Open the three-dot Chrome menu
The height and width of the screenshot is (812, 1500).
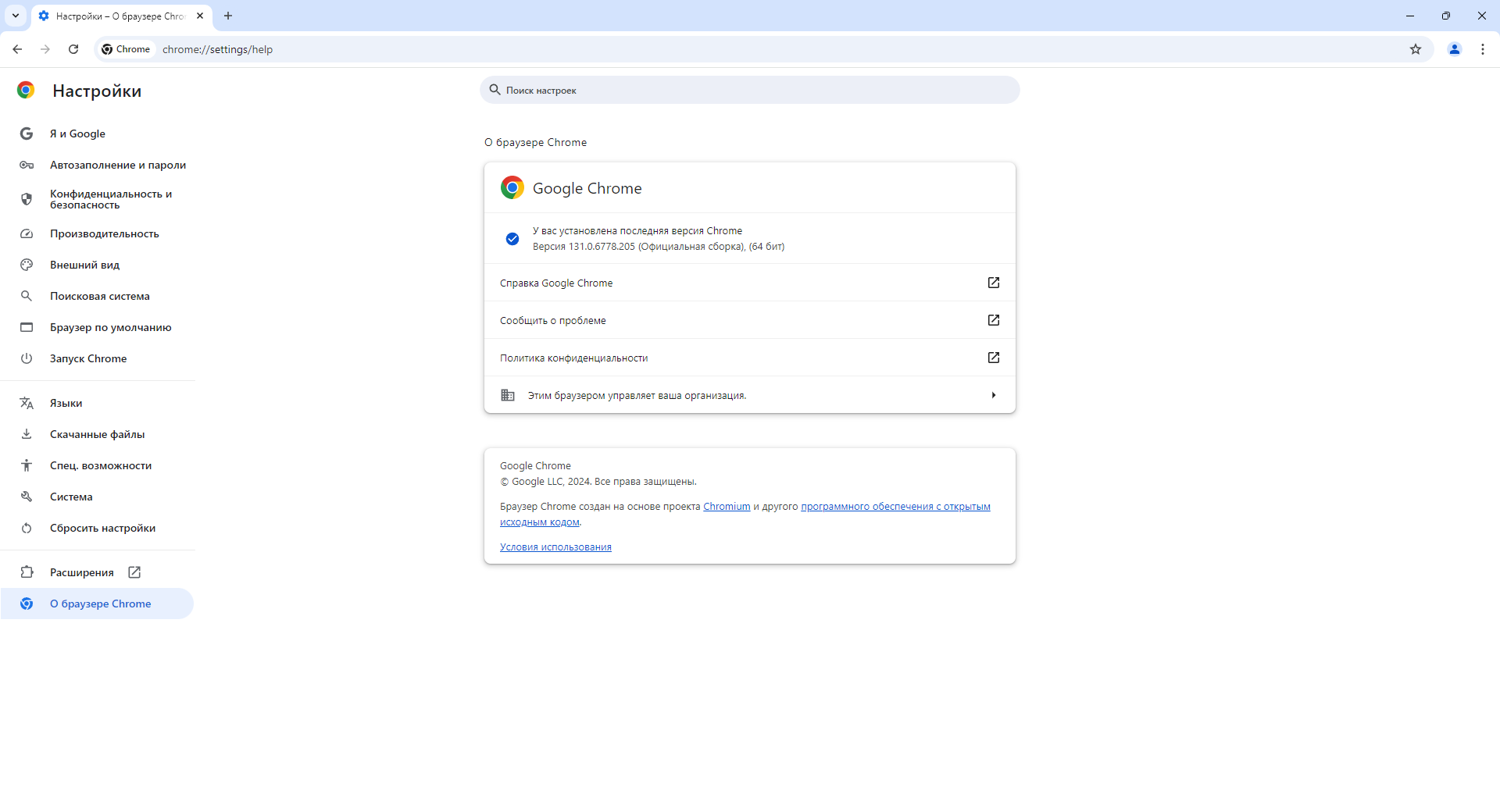1482,48
